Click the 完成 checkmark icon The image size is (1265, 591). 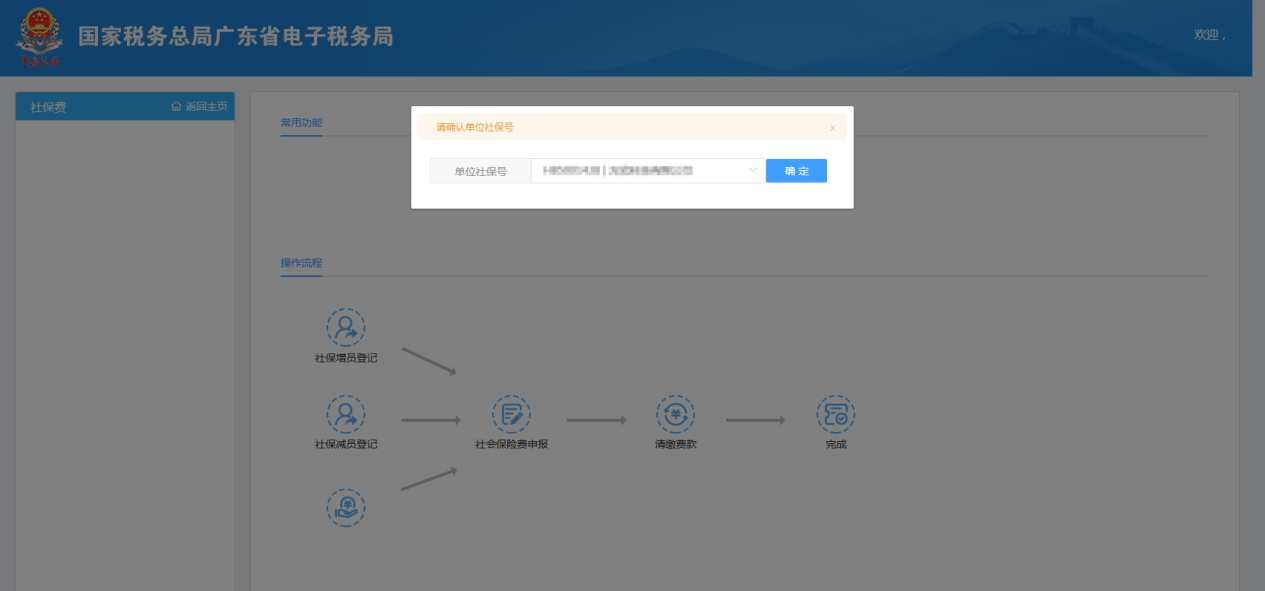pyautogui.click(x=835, y=414)
